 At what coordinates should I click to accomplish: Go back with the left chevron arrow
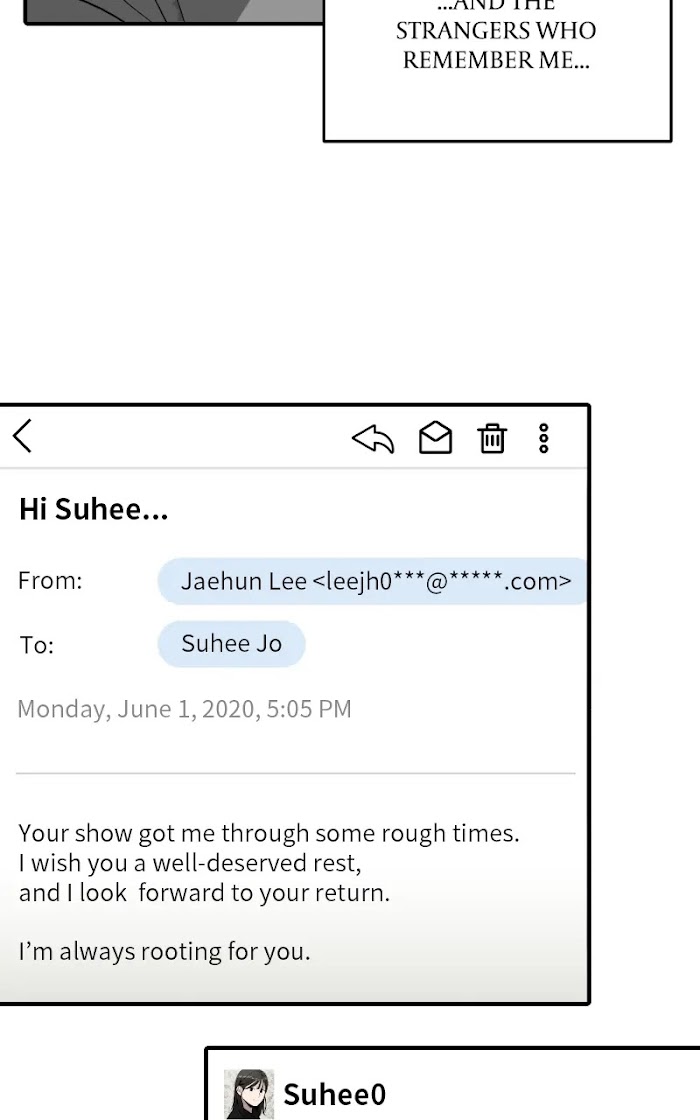coord(23,436)
